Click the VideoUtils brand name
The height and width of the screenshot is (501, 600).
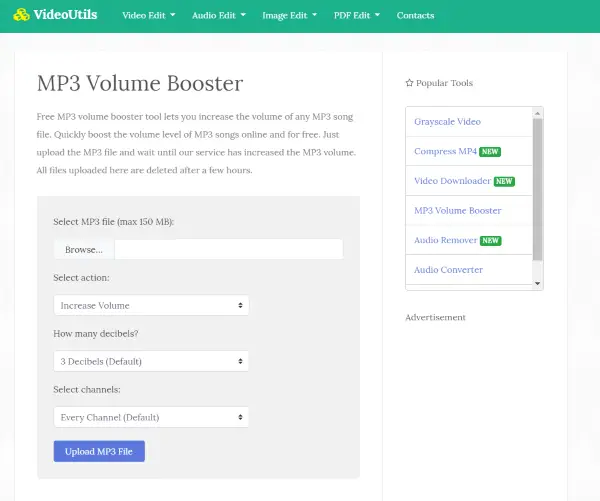[x=65, y=15]
